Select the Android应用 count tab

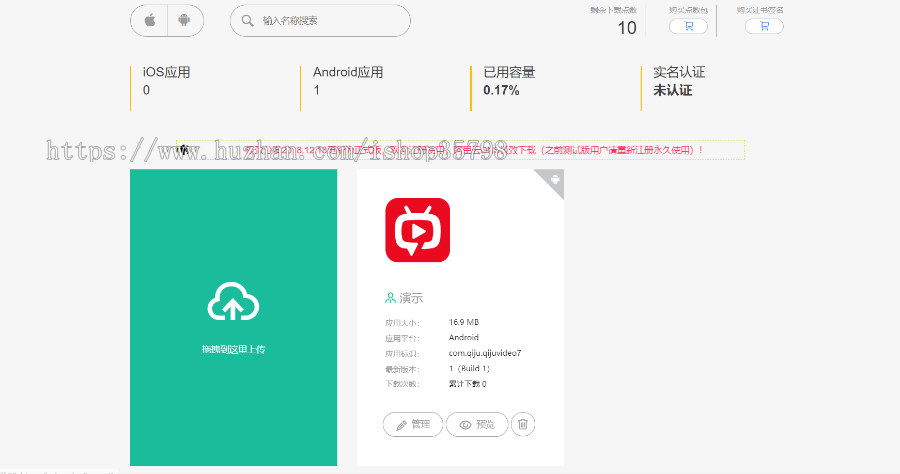[347, 81]
